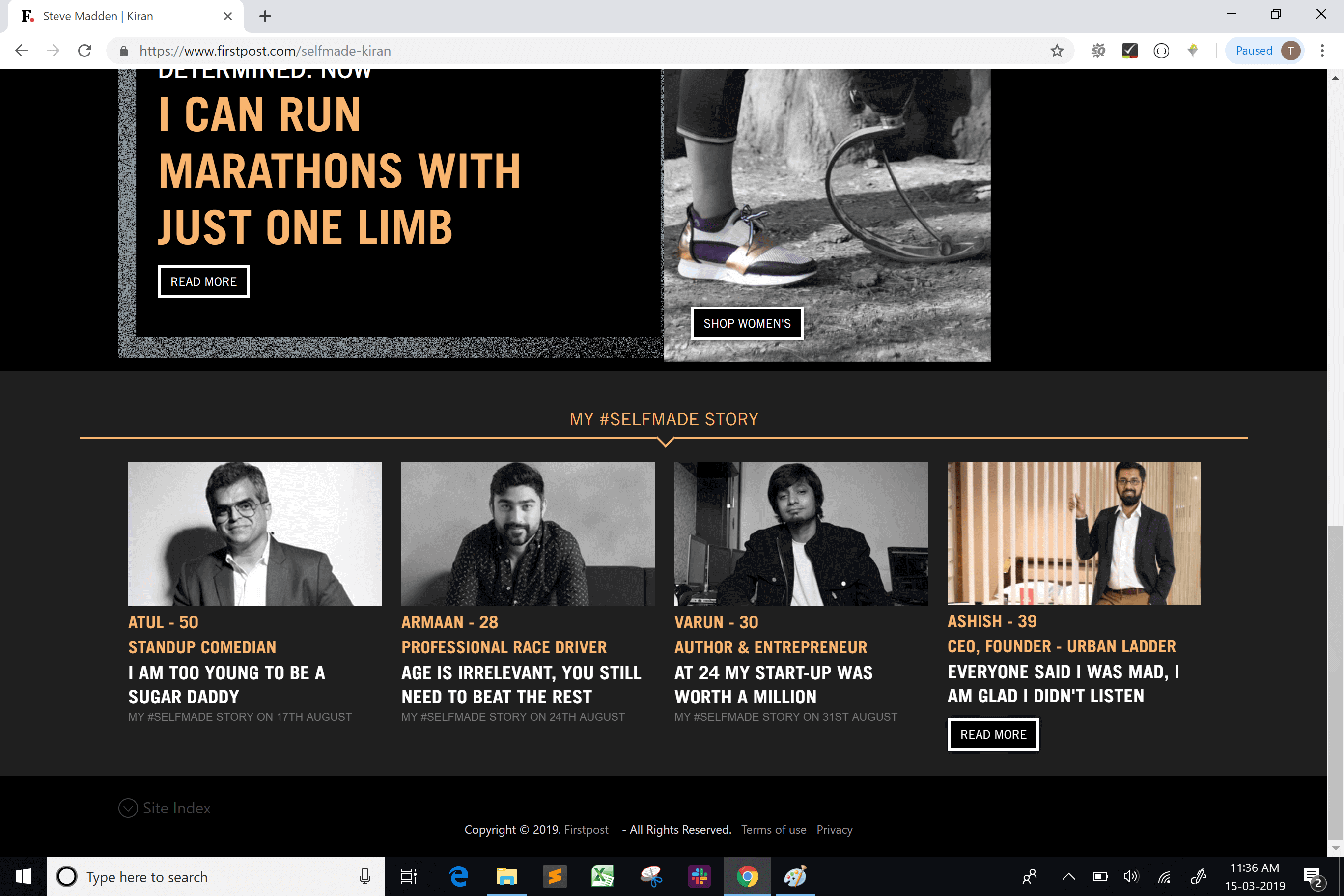Check battery status in tray
Screen dimensions: 1344x896
click(x=1100, y=876)
